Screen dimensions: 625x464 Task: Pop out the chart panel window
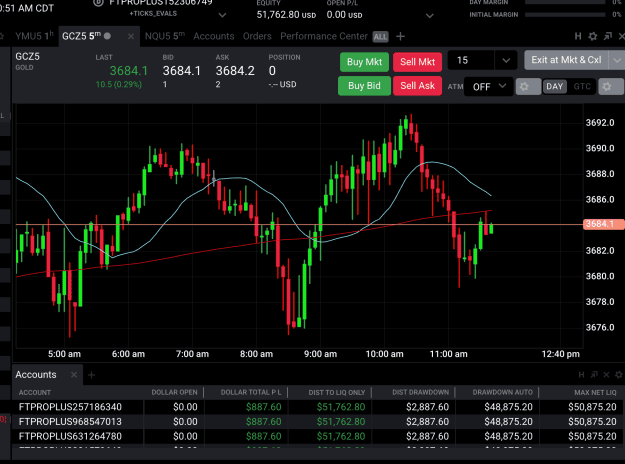(x=607, y=36)
